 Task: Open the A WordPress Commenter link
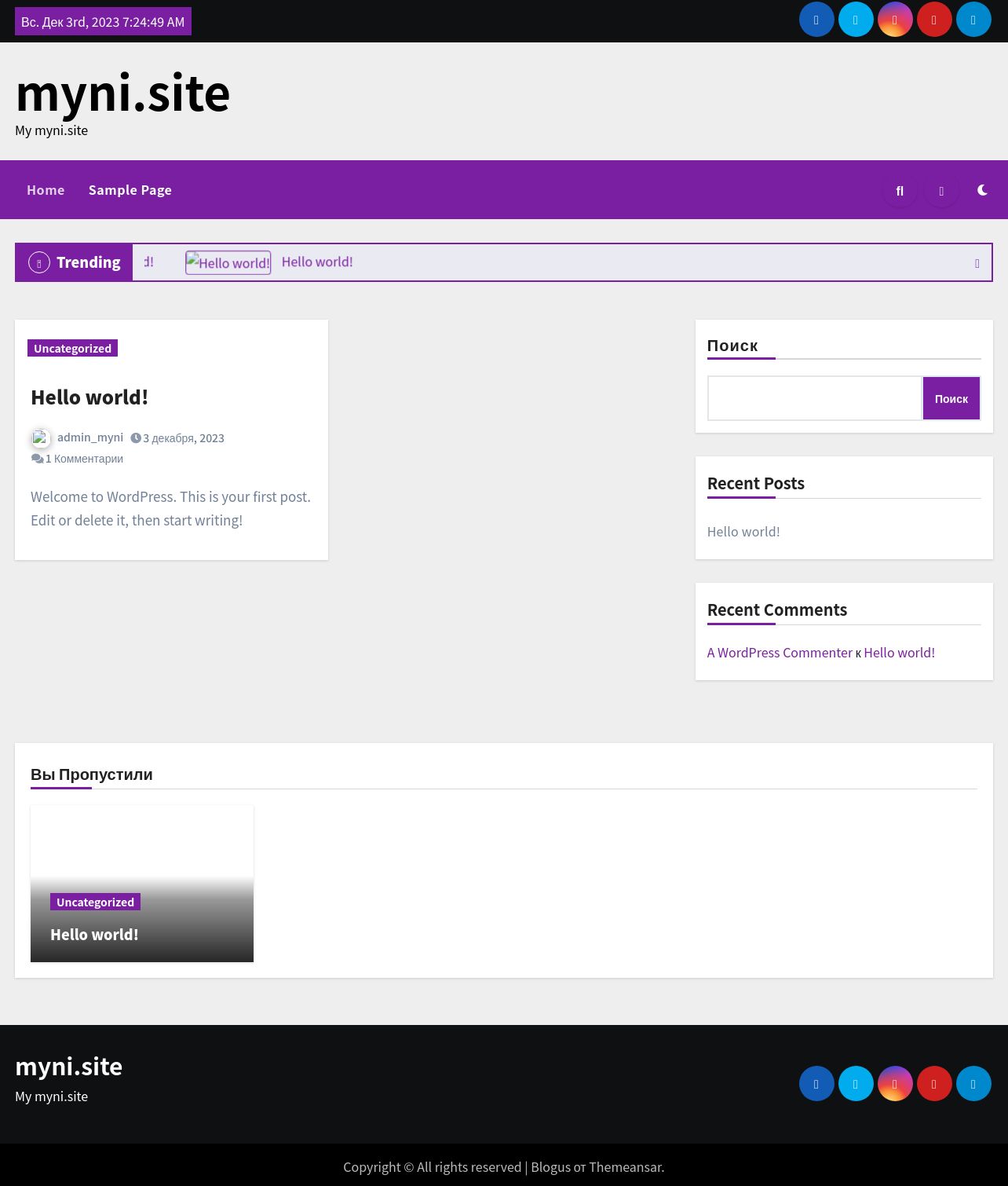tap(780, 653)
